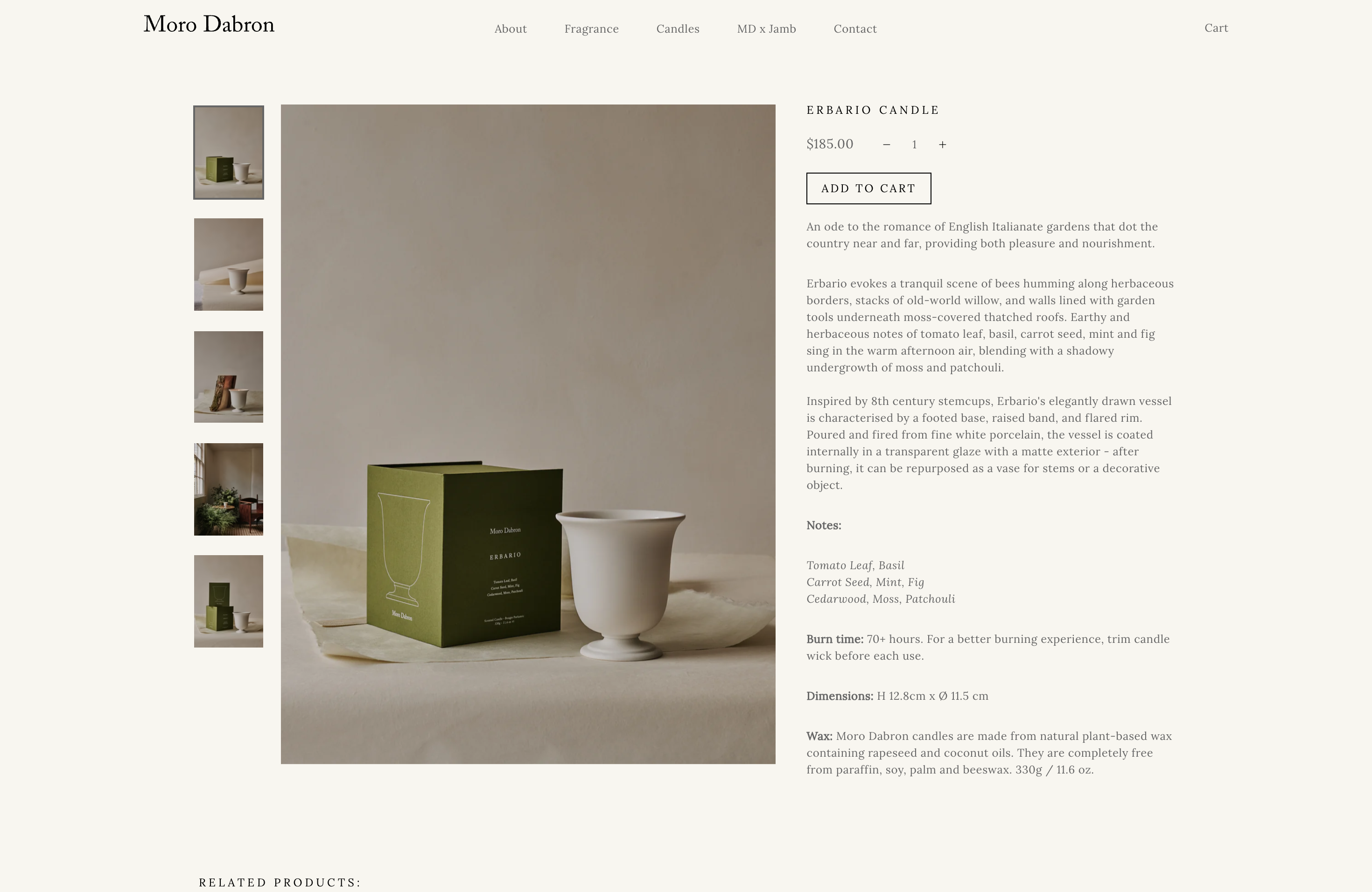Select thumbnail with leaning book and vessel
Image resolution: width=1372 pixels, height=892 pixels.
point(228,377)
